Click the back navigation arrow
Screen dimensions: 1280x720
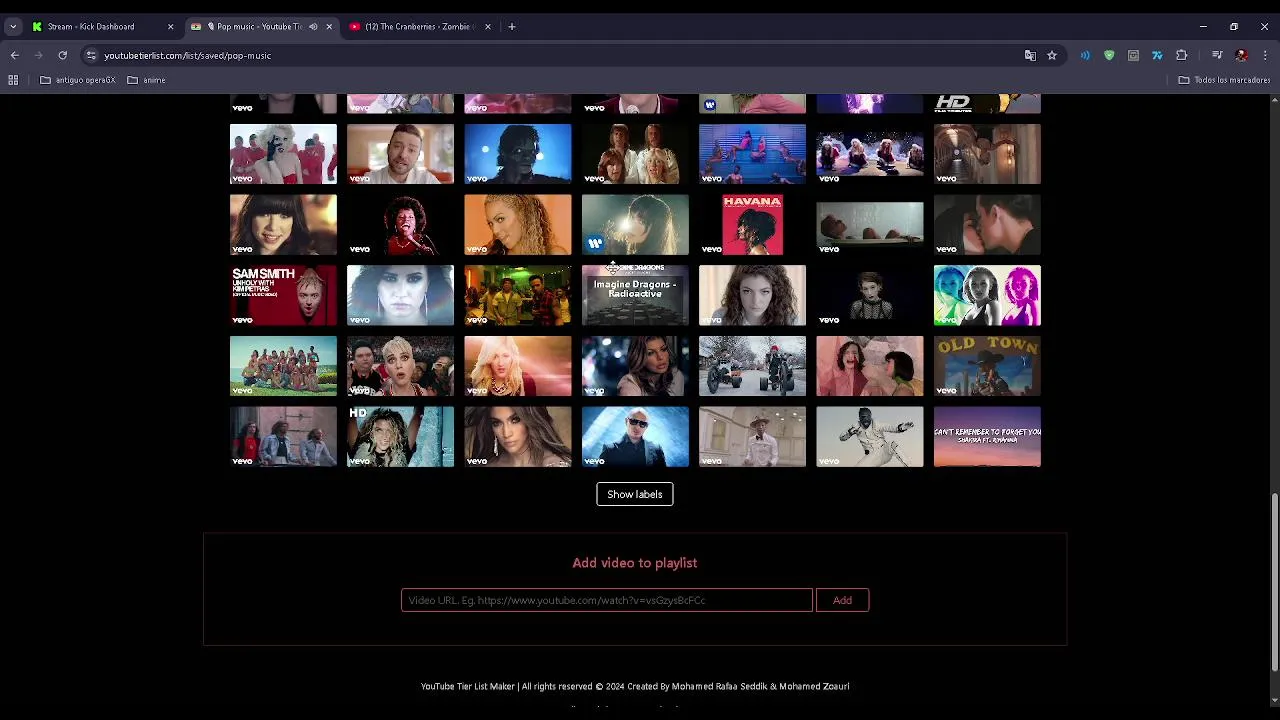tap(14, 56)
